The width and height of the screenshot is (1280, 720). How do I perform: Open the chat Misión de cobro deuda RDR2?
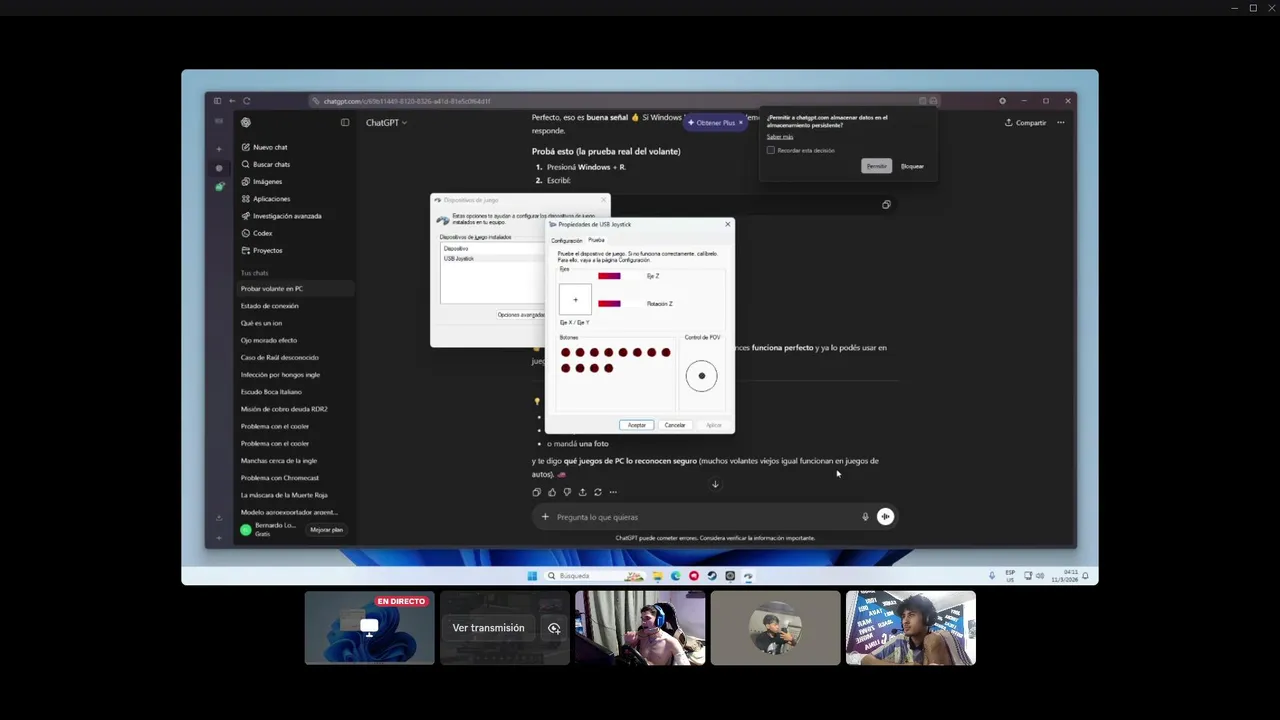284,409
